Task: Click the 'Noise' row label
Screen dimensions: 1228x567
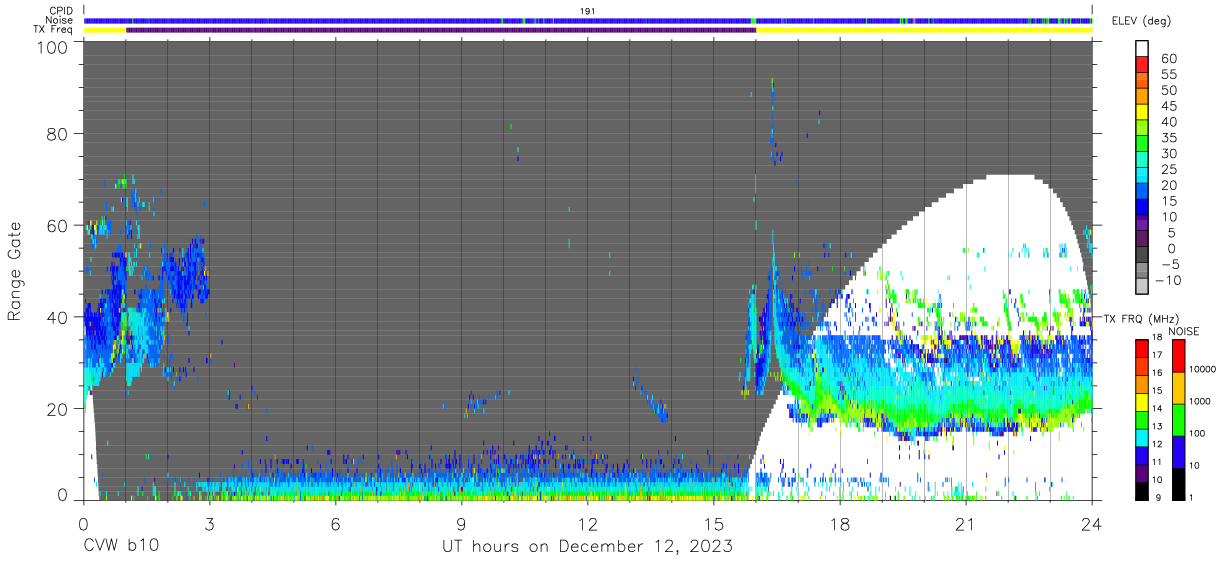Action: pos(59,20)
